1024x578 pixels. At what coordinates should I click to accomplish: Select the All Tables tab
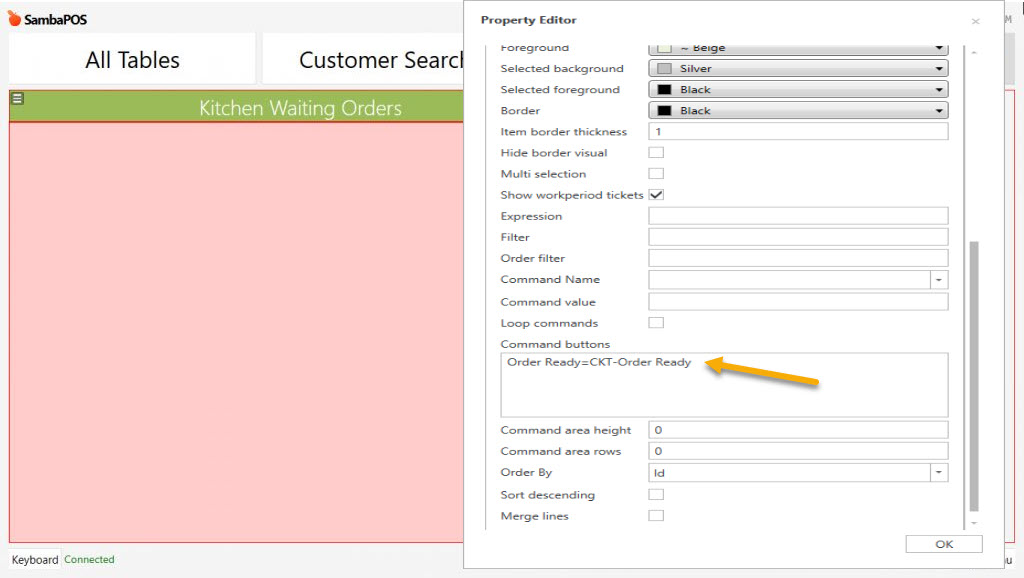(x=131, y=59)
